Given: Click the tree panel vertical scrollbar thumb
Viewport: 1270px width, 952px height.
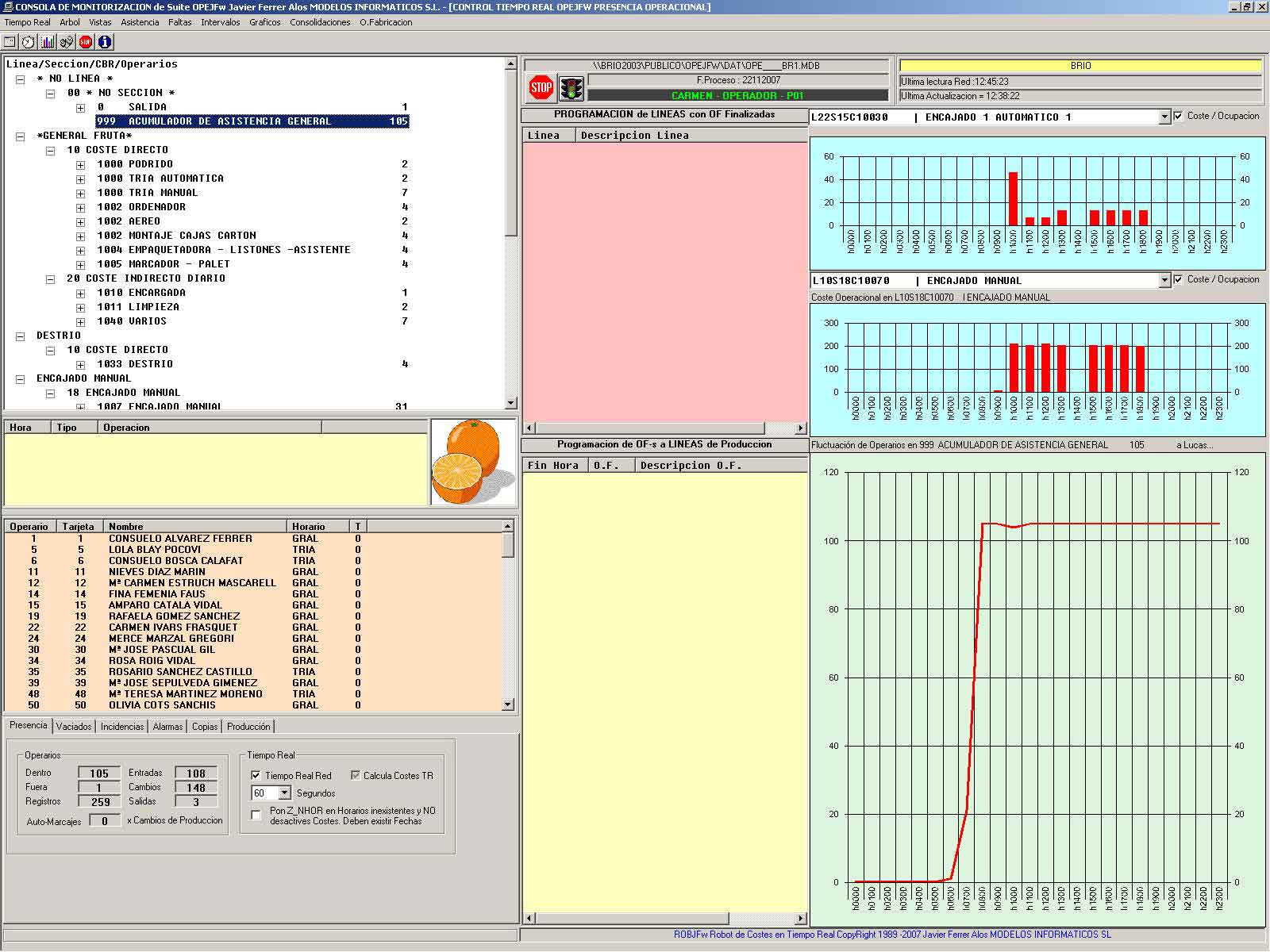Looking at the screenshot, I should click(511, 153).
